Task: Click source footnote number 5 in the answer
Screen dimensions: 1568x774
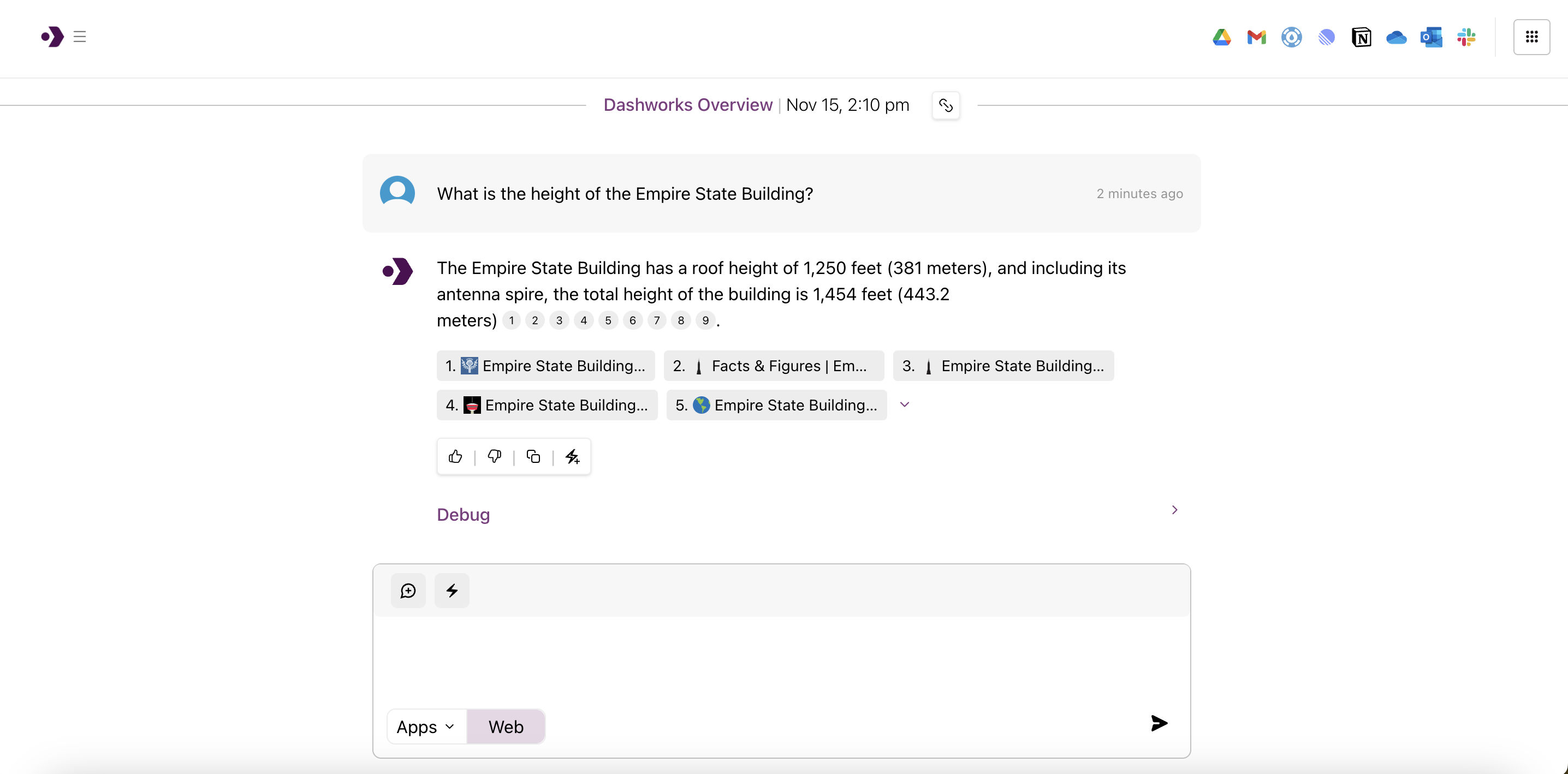Action: click(x=608, y=320)
